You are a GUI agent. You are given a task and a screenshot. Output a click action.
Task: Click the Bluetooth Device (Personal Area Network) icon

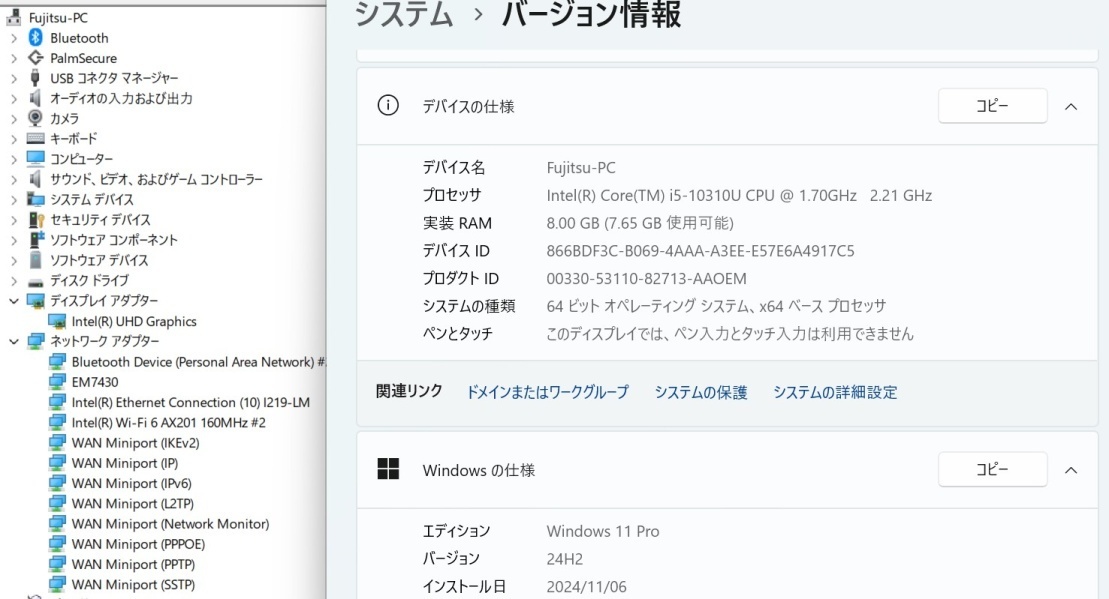(57, 361)
